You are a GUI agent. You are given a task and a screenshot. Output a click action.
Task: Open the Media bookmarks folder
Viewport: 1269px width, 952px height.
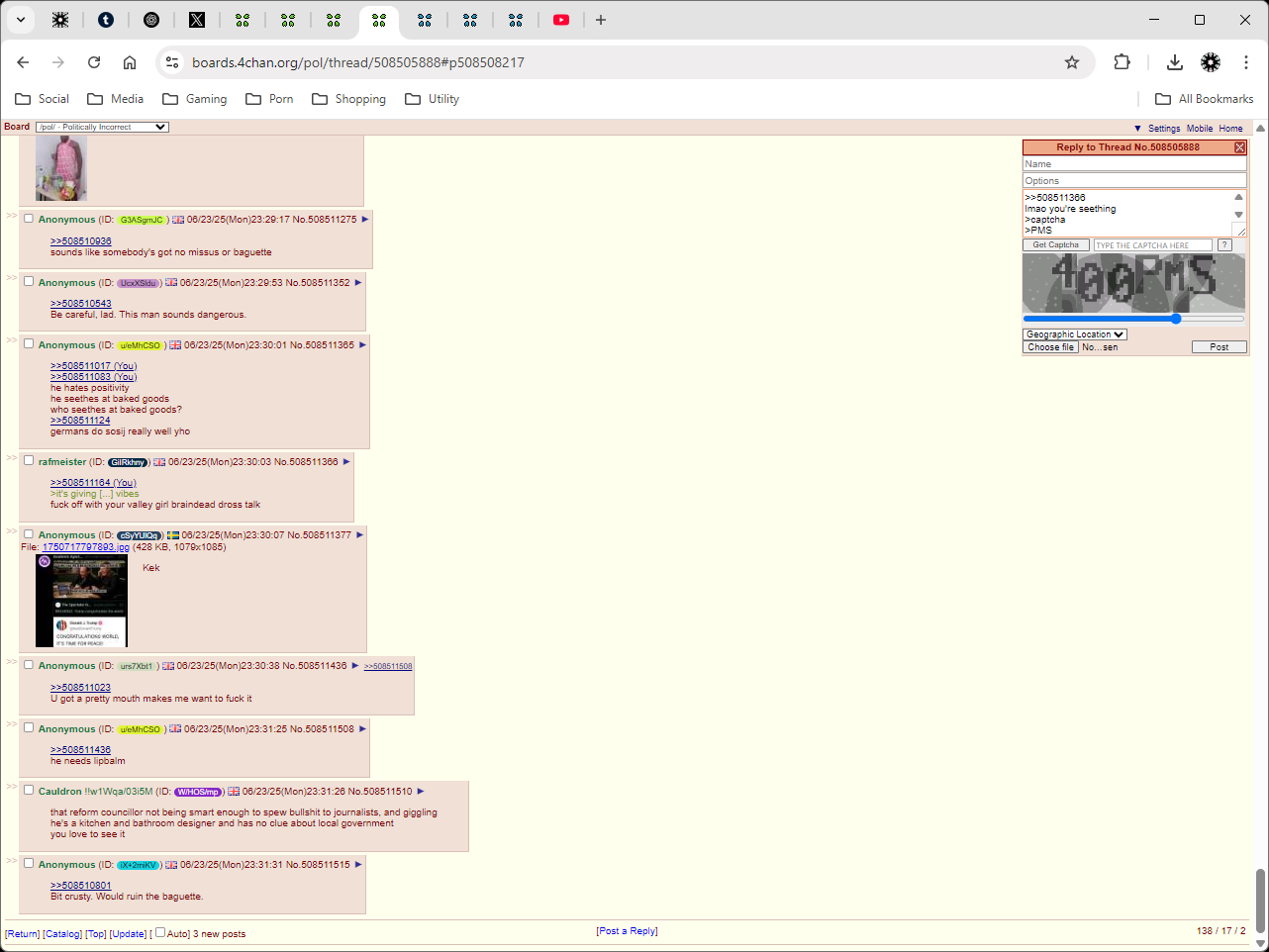115,99
